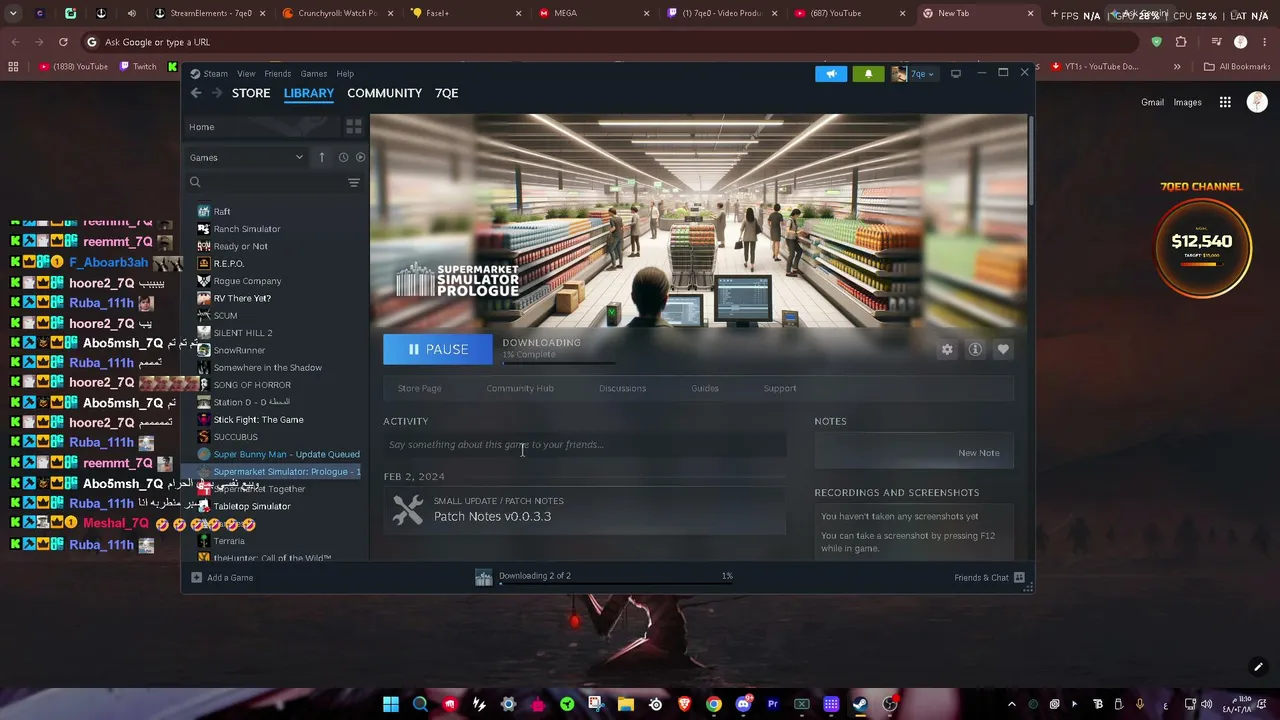Open the library advanced filters icon
The height and width of the screenshot is (720, 1280).
pyautogui.click(x=353, y=182)
